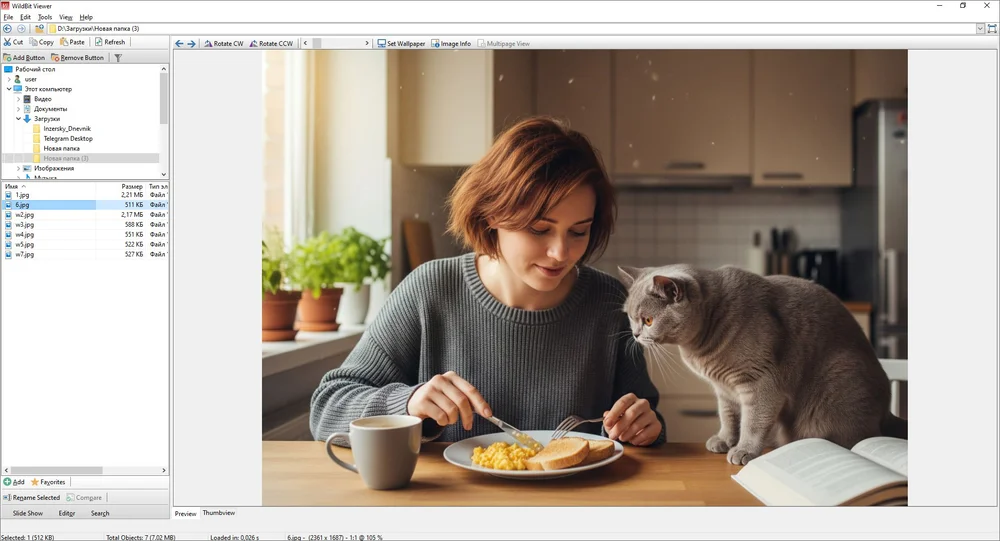Expand the Видео folder in tree
This screenshot has width=1000, height=541.
pos(18,99)
